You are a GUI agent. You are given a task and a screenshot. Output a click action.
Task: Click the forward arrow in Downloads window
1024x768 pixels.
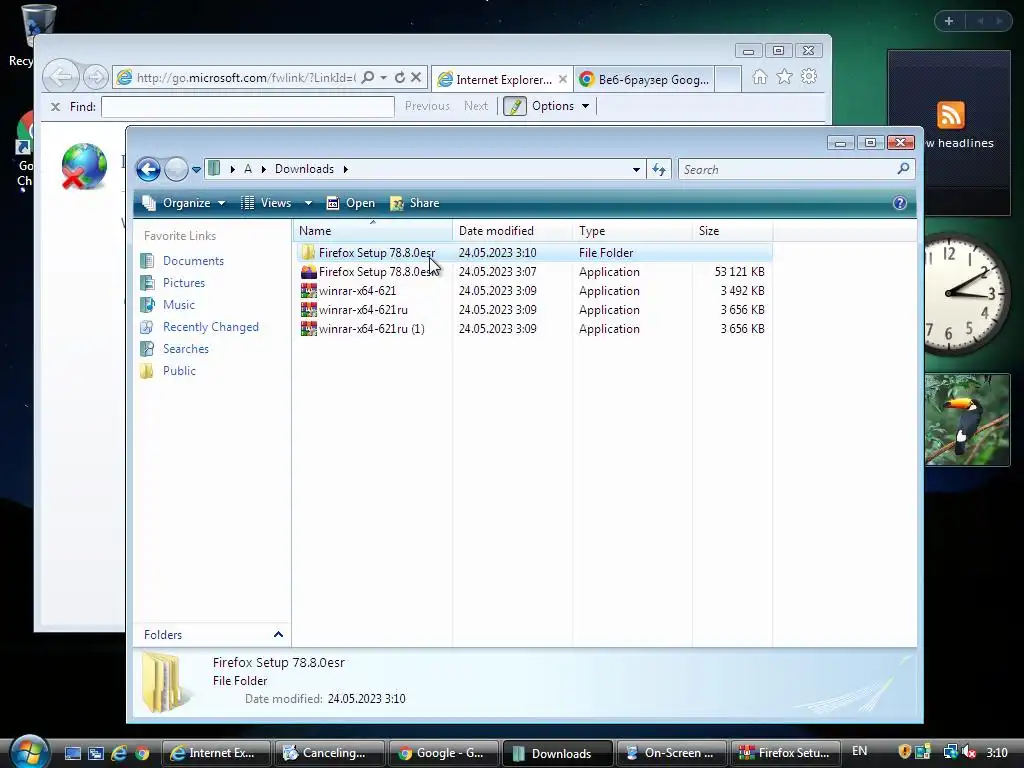[x=176, y=170]
